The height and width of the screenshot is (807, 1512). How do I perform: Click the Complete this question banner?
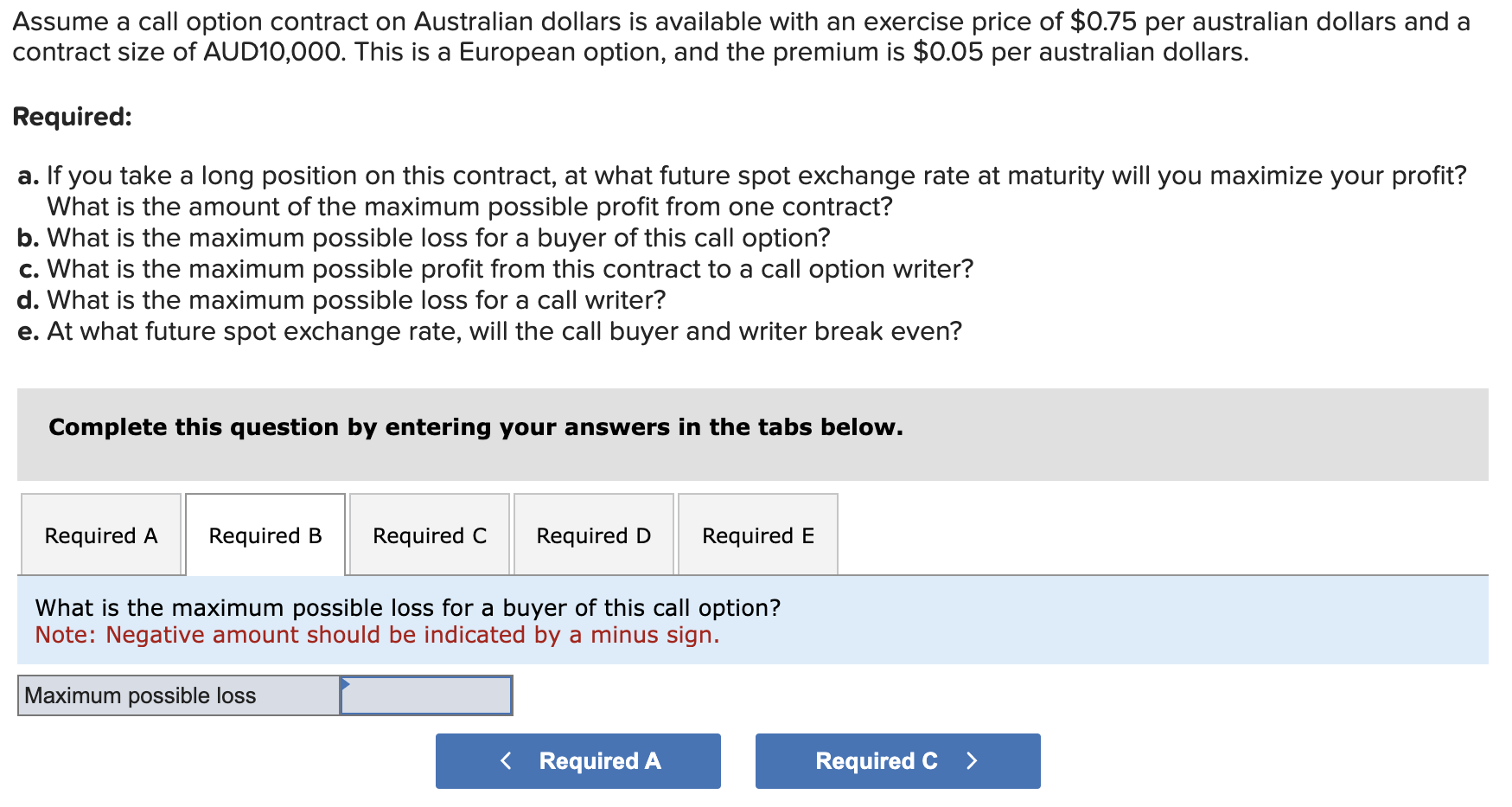tap(475, 426)
